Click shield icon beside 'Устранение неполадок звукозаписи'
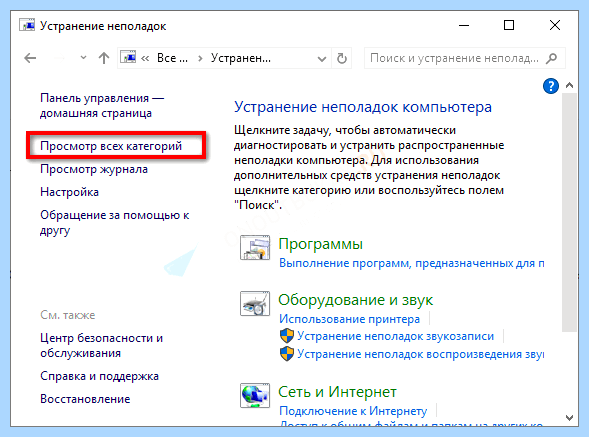 coord(287,336)
